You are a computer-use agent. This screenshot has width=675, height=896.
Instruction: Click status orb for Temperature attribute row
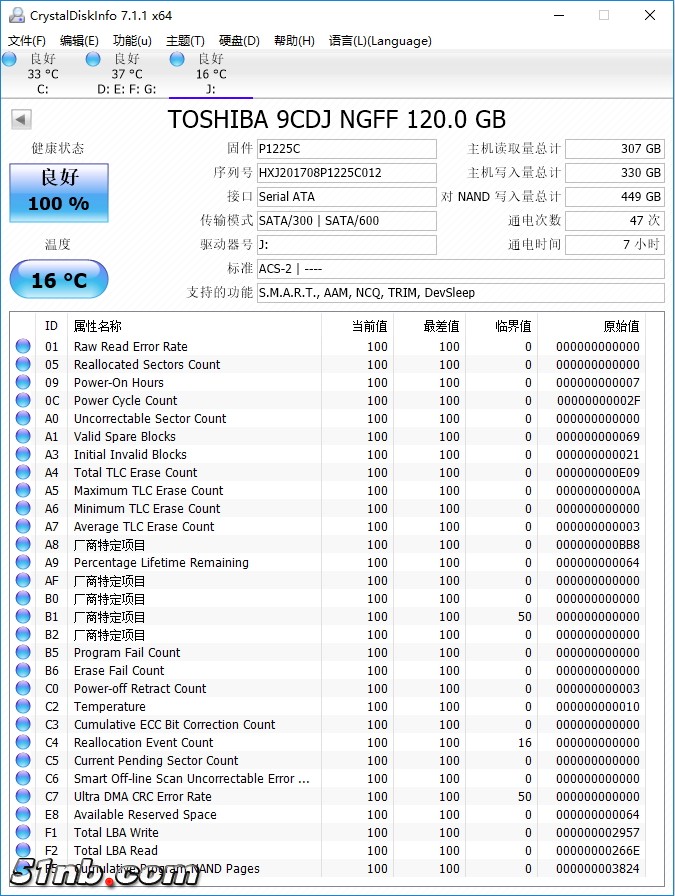click(x=23, y=707)
